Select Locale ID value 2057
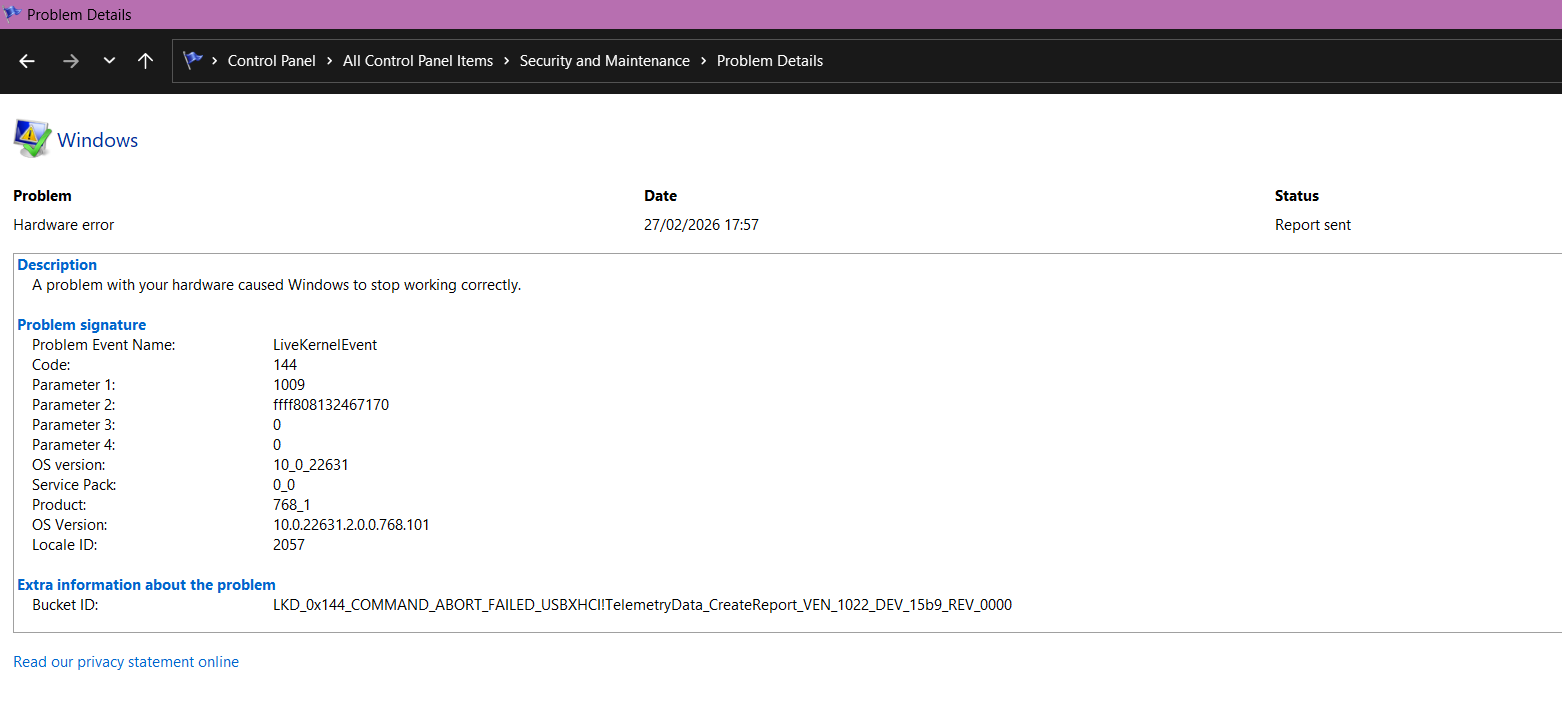1562x727 pixels. 289,545
